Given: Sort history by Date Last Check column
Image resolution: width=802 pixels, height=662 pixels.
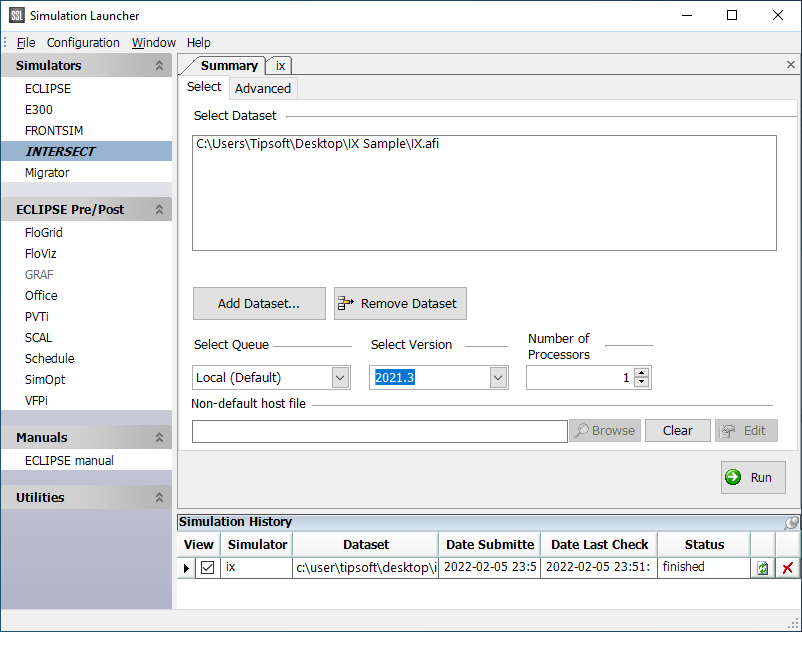Looking at the screenshot, I should click(x=599, y=544).
